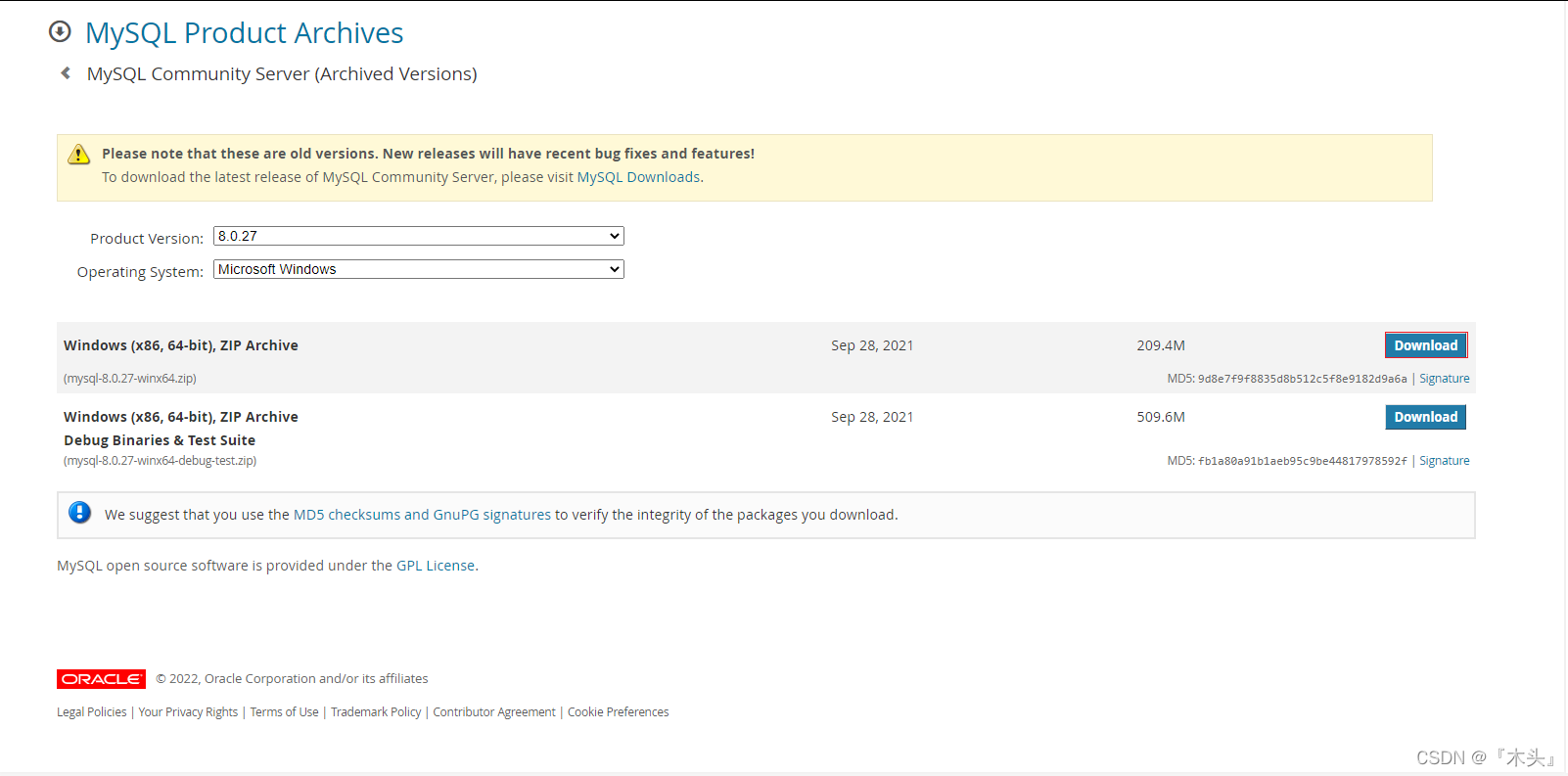Image resolution: width=1568 pixels, height=776 pixels.
Task: Follow the MySQL Downloads link
Action: point(638,177)
